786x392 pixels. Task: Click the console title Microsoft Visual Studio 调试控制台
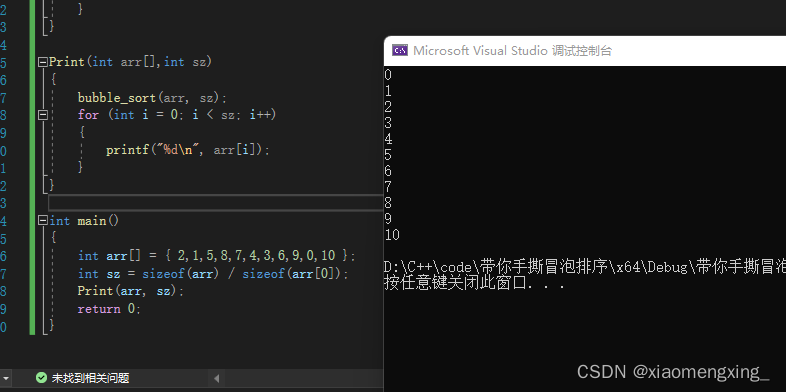(512, 51)
